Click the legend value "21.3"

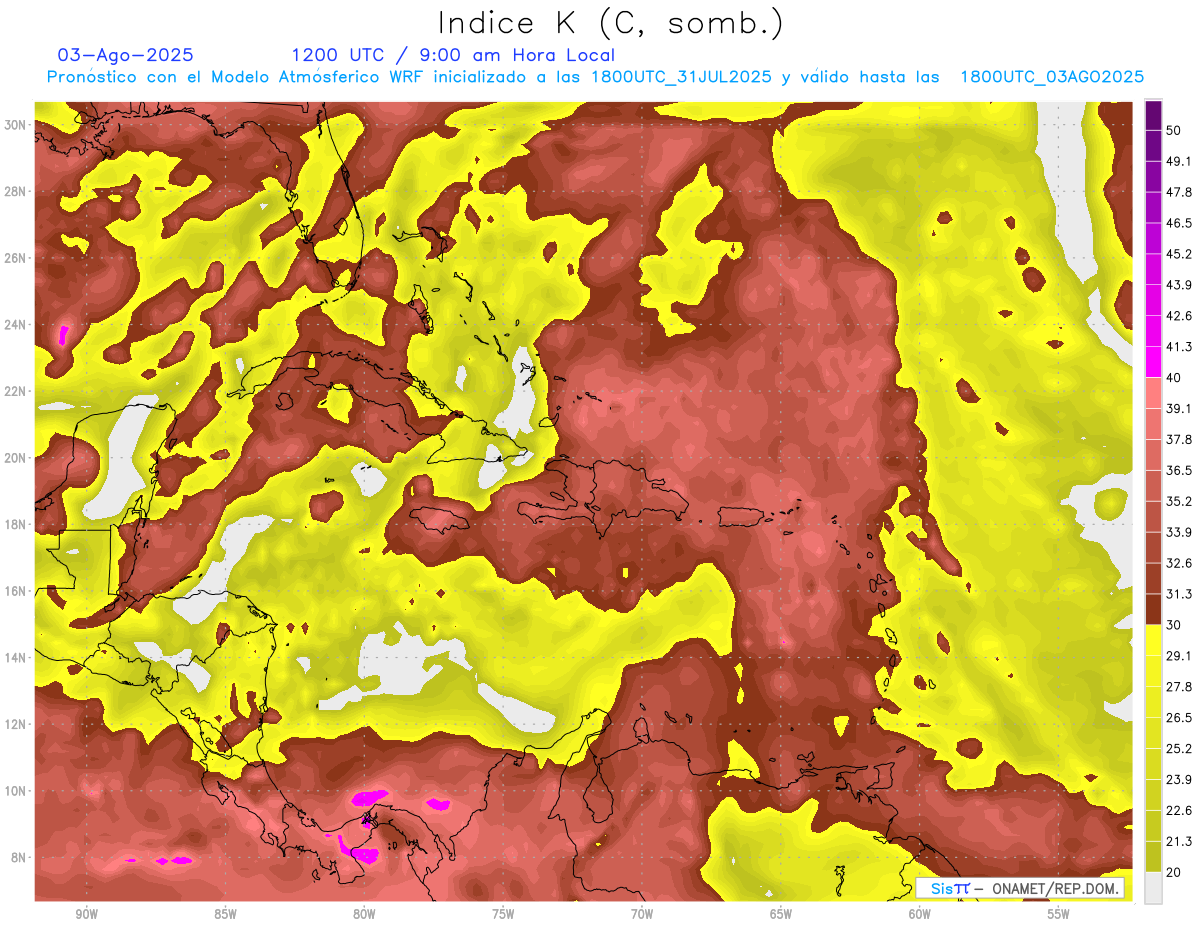pyautogui.click(x=1179, y=841)
